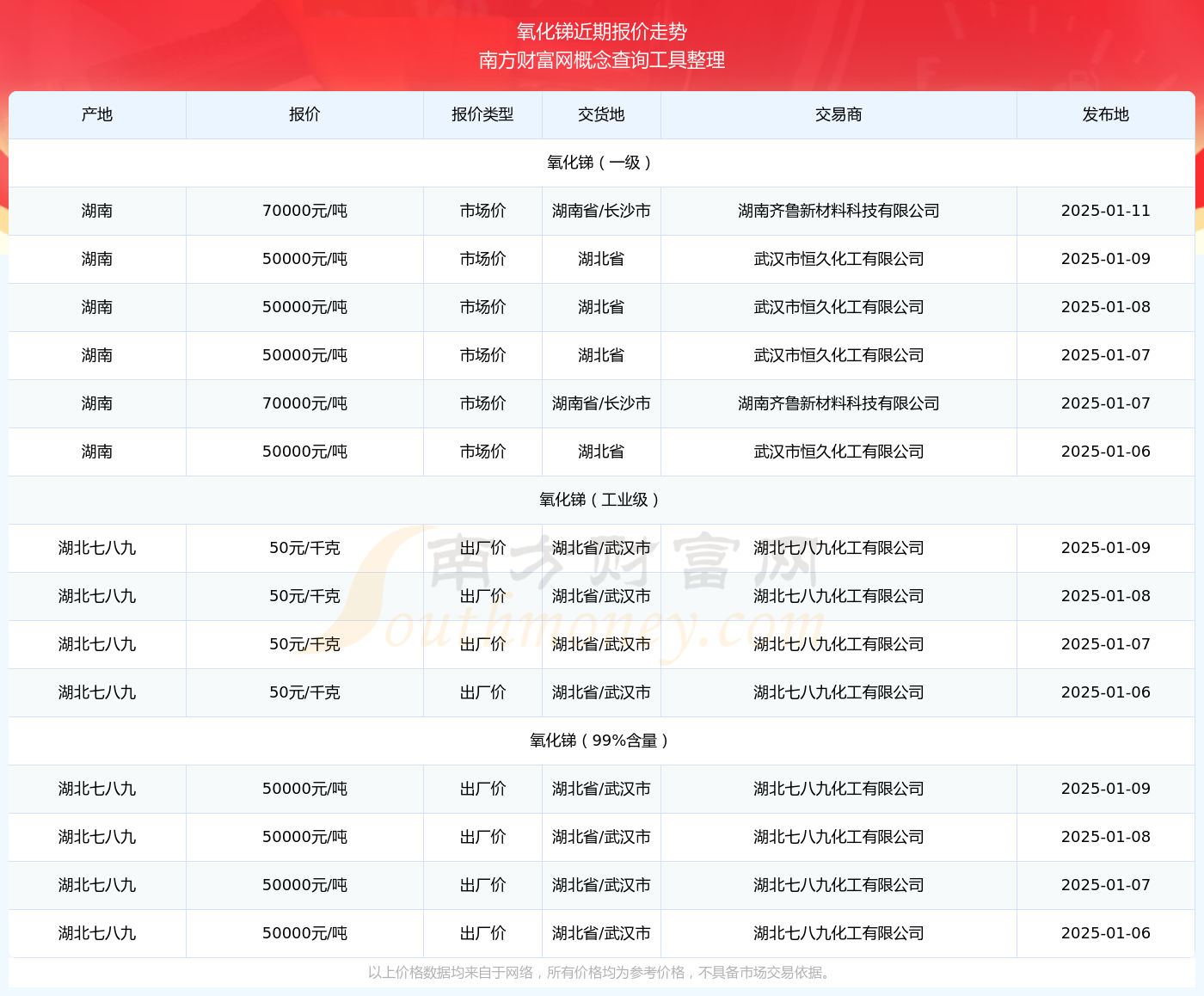Click the 一级 section date 2025-01-08
The width and height of the screenshot is (1204, 996).
coord(1106,307)
